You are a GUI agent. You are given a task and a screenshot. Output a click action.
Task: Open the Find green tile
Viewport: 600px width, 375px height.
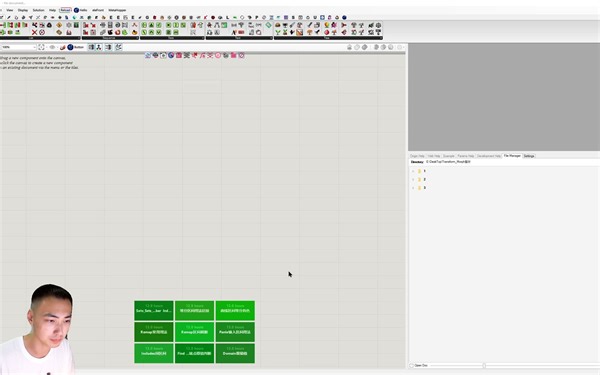tap(194, 353)
